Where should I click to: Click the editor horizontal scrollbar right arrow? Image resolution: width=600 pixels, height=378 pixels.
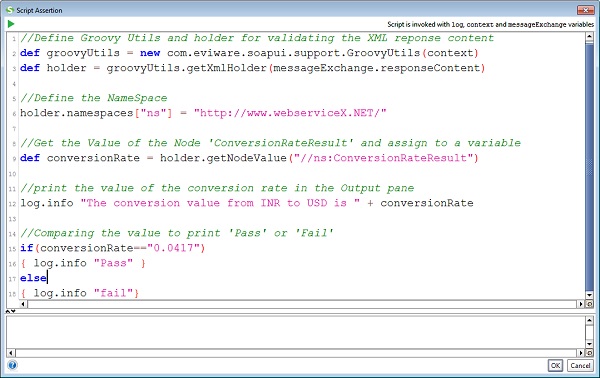click(581, 304)
